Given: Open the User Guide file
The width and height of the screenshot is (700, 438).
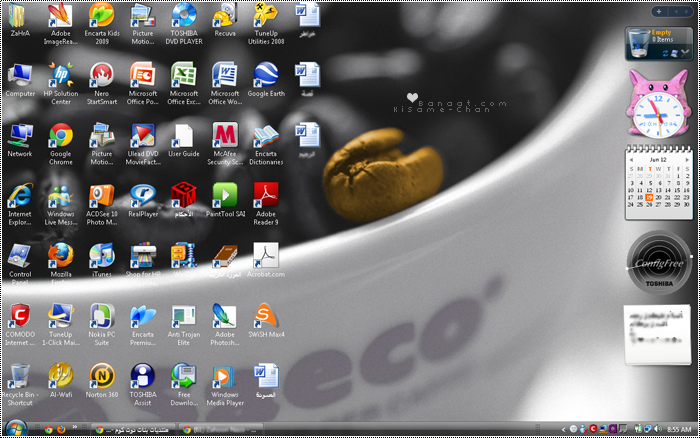Looking at the screenshot, I should pyautogui.click(x=184, y=136).
